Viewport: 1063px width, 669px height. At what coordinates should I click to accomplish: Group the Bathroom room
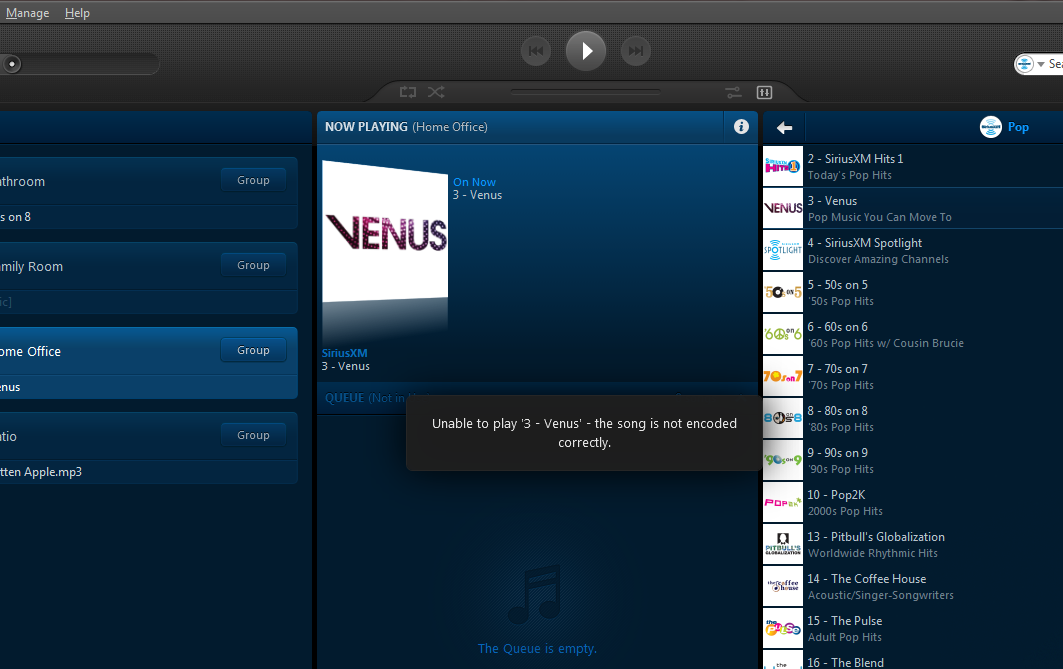[x=253, y=180]
